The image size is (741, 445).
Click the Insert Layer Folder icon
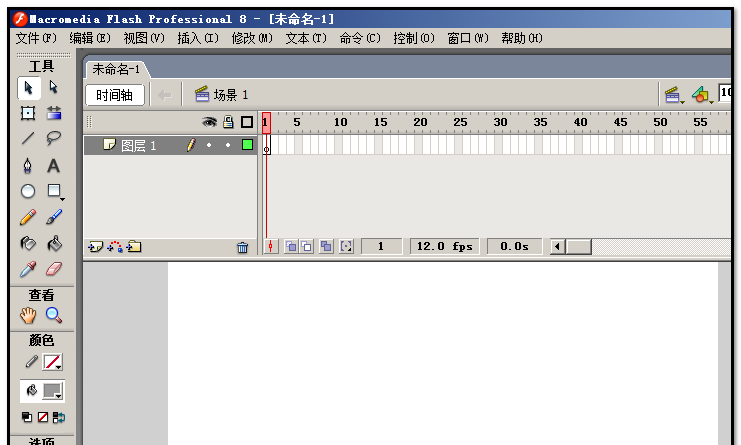(134, 247)
